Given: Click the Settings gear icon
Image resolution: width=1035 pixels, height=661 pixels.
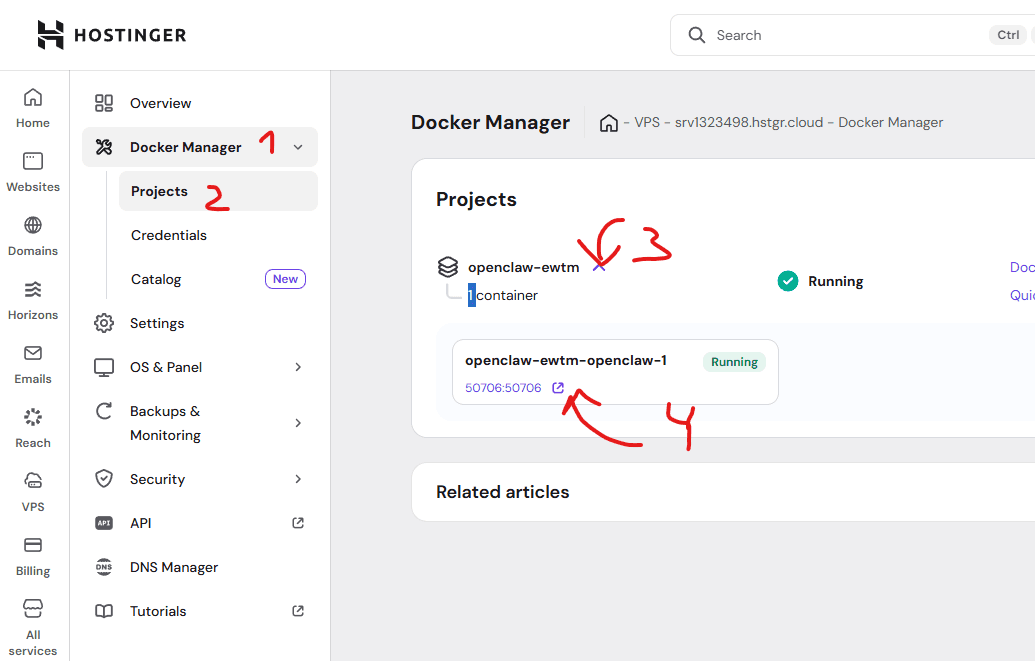Looking at the screenshot, I should pyautogui.click(x=104, y=323).
